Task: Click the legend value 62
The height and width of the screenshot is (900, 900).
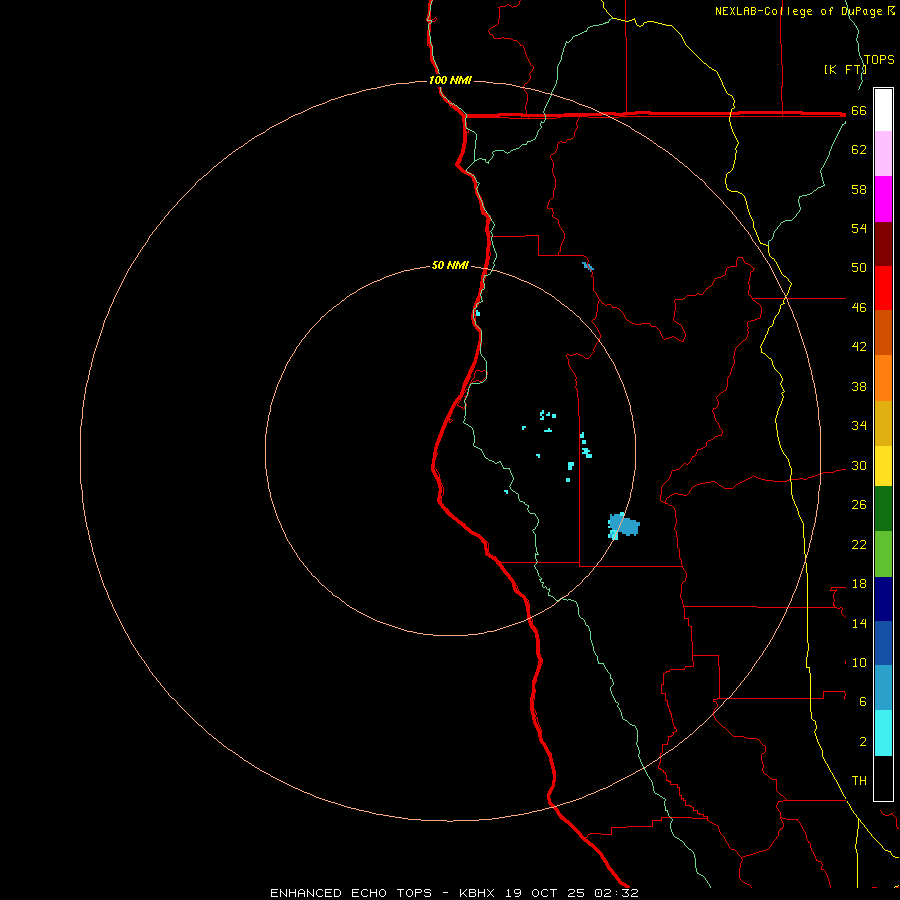Action: click(x=859, y=150)
